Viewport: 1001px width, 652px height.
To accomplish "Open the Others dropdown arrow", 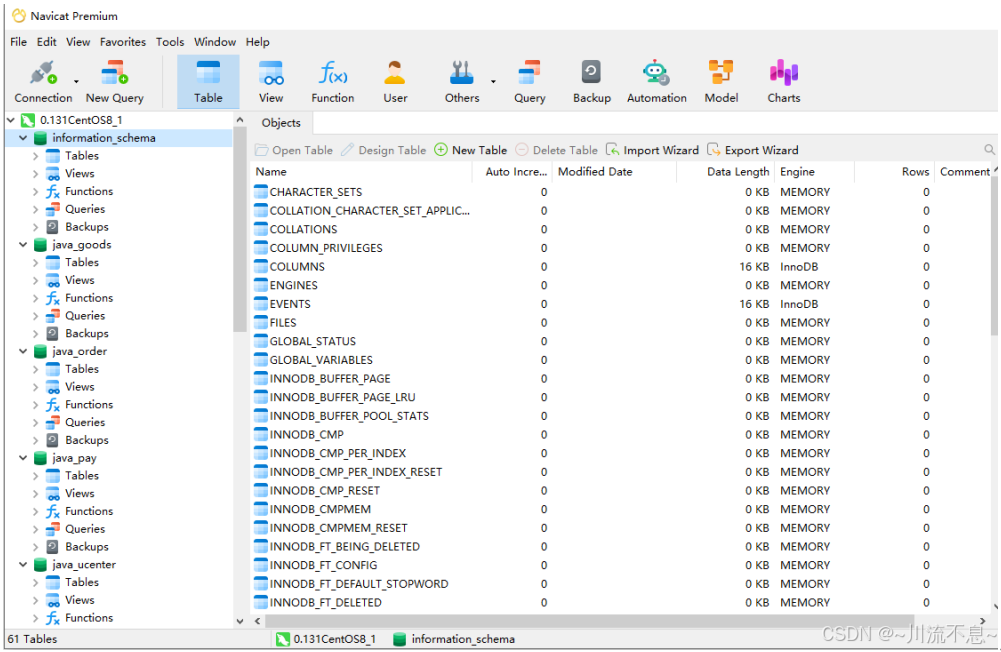I will point(493,81).
